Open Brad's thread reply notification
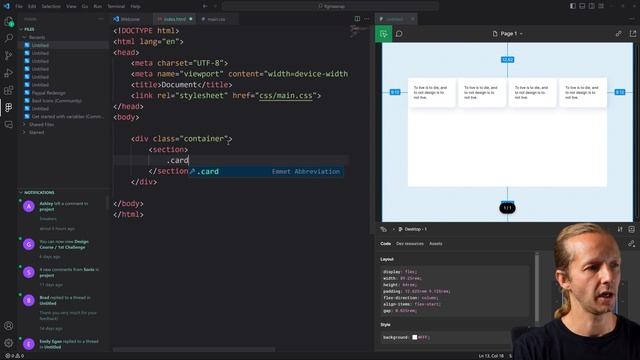This screenshot has width=640, height=360. pyautogui.click(x=63, y=312)
